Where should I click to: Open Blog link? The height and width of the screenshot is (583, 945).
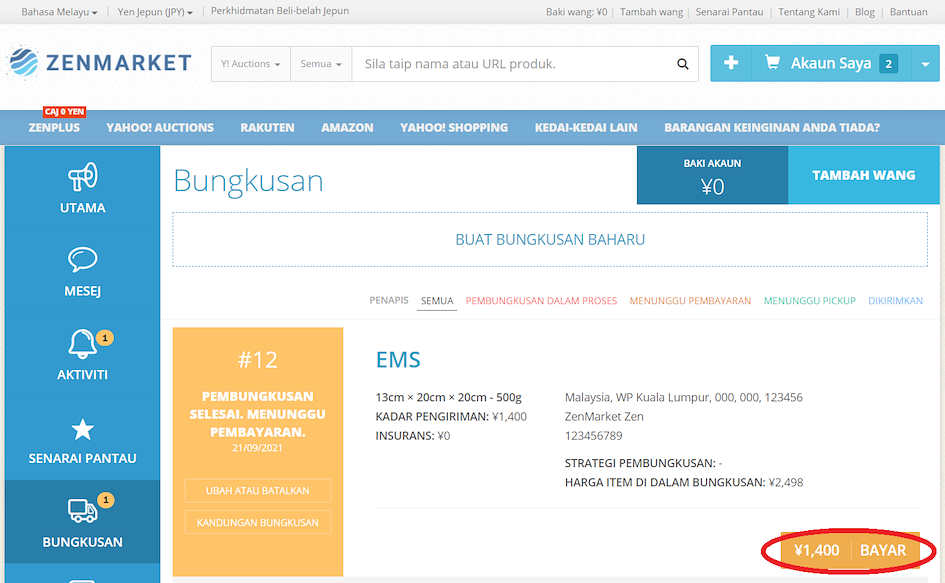865,12
